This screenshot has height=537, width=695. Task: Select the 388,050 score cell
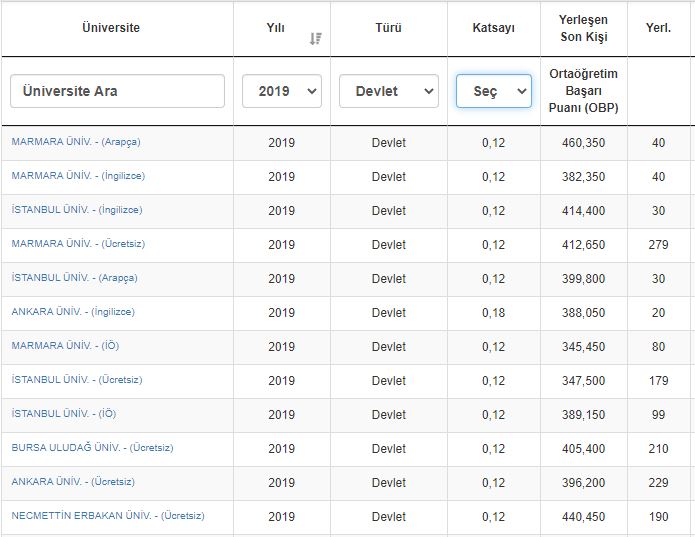tap(583, 313)
